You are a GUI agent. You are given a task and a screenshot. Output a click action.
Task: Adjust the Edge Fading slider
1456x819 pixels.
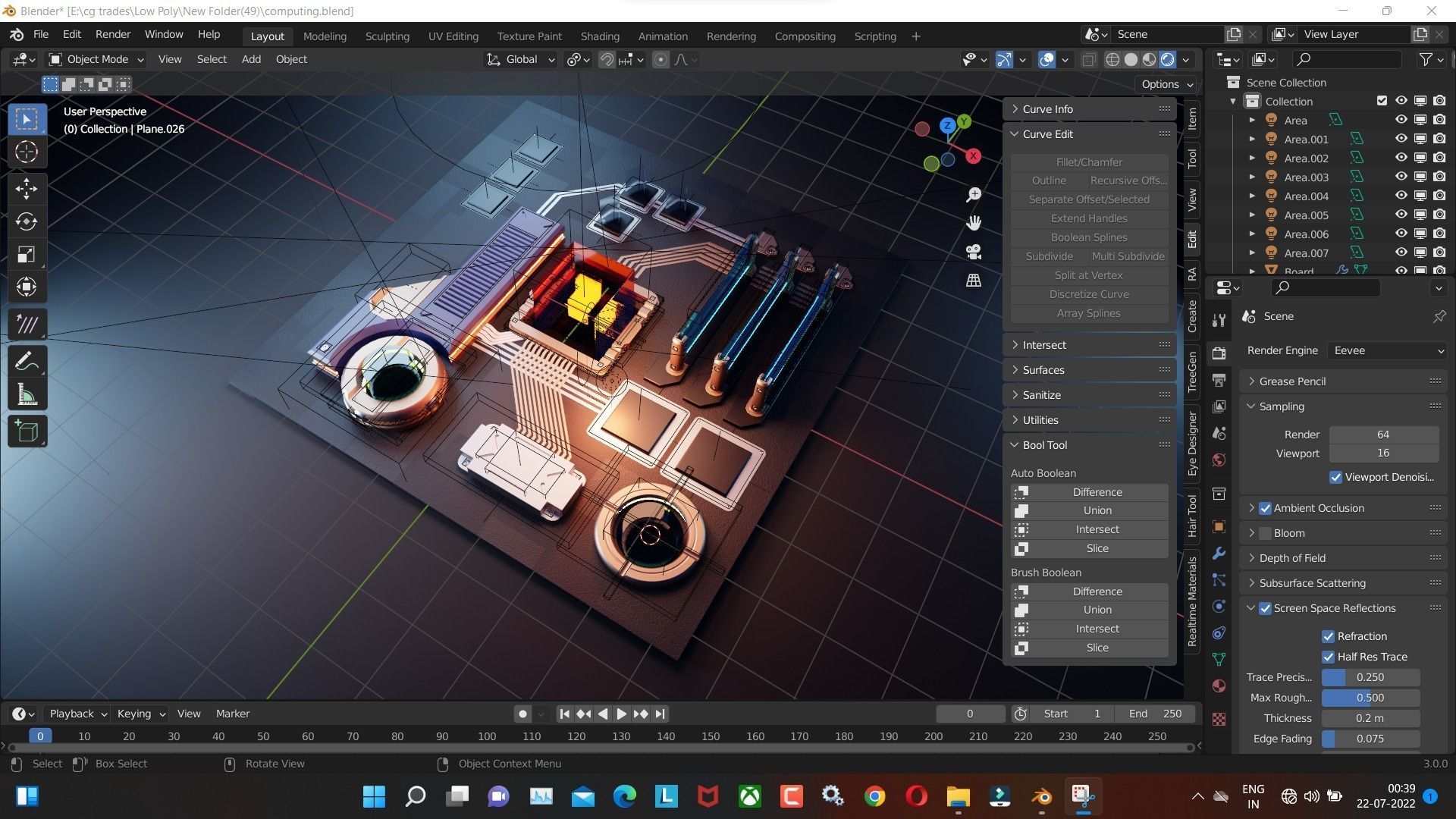tap(1370, 739)
